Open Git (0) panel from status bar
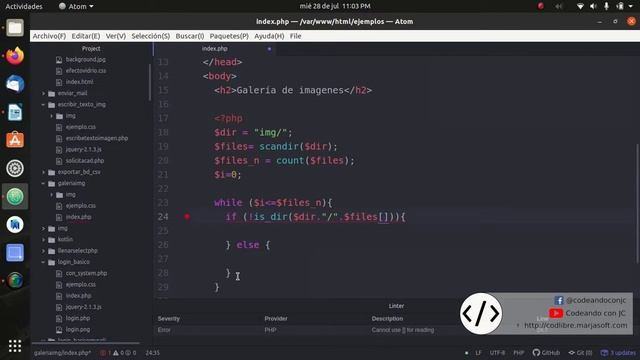The height and width of the screenshot is (360, 640). pos(580,353)
